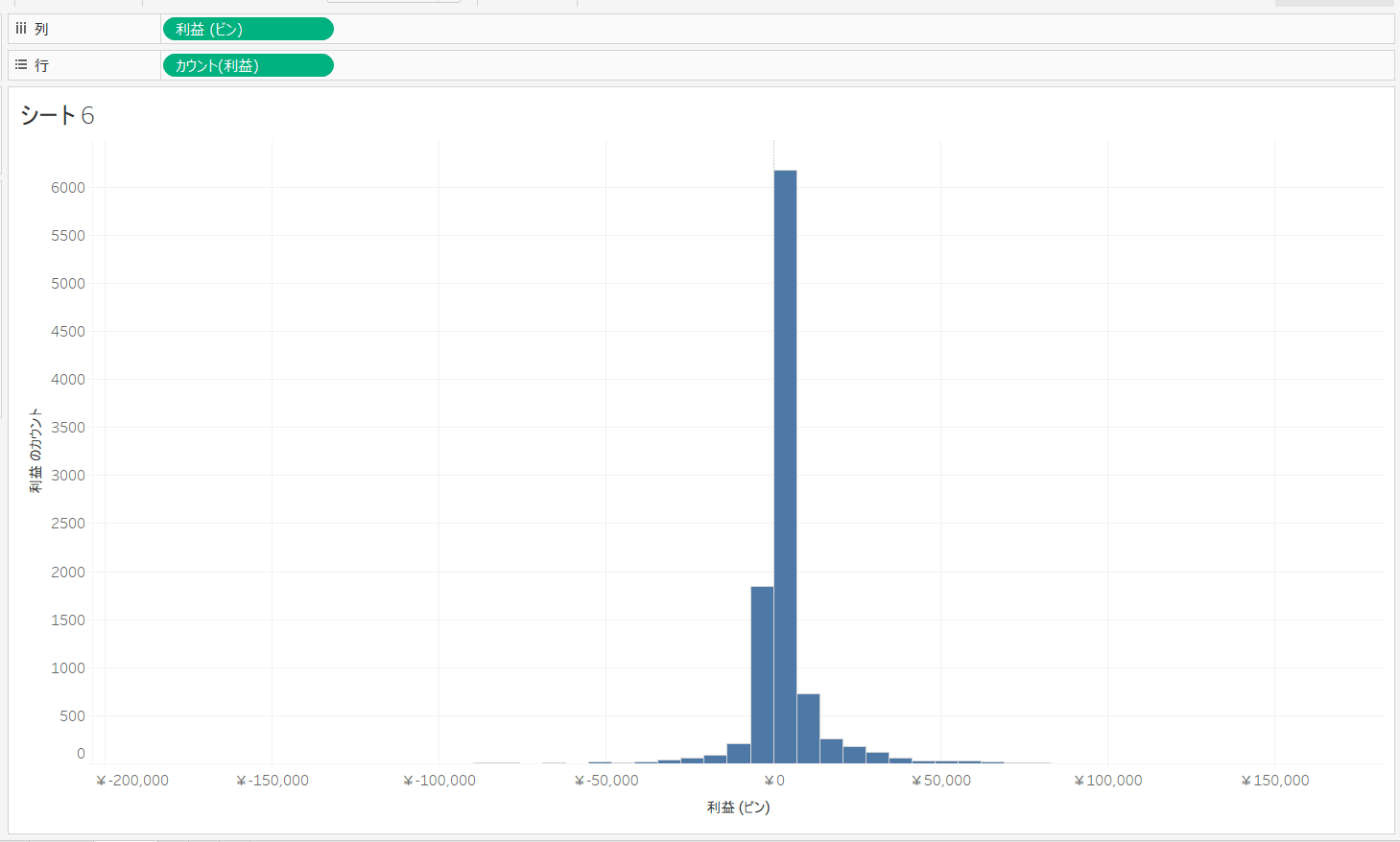Click the 1500 y-axis tick label
Screen dimensions: 1400x842
(68, 620)
